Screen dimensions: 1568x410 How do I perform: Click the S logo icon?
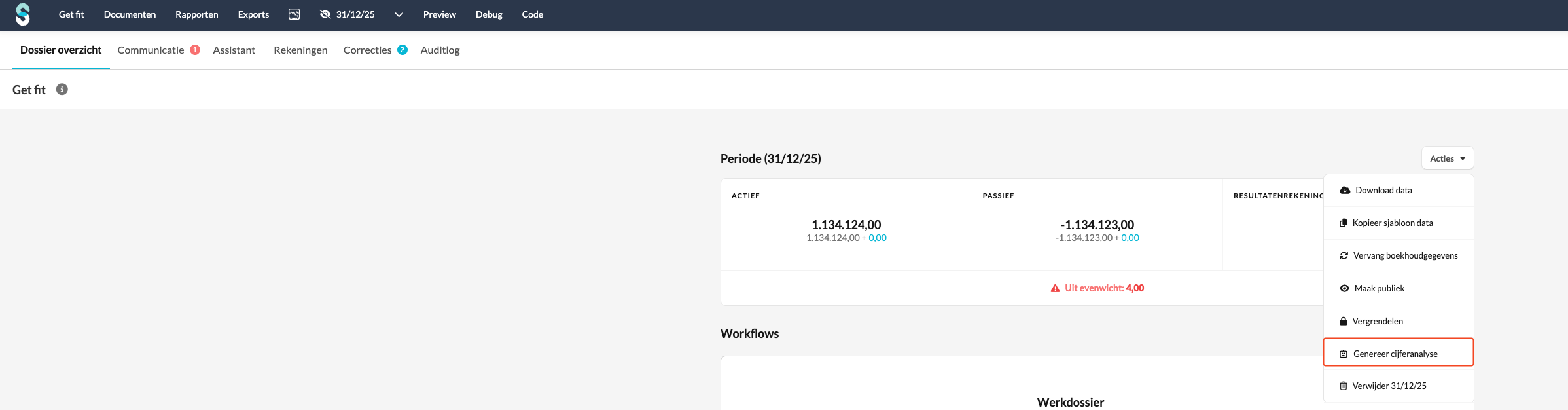[x=23, y=14]
